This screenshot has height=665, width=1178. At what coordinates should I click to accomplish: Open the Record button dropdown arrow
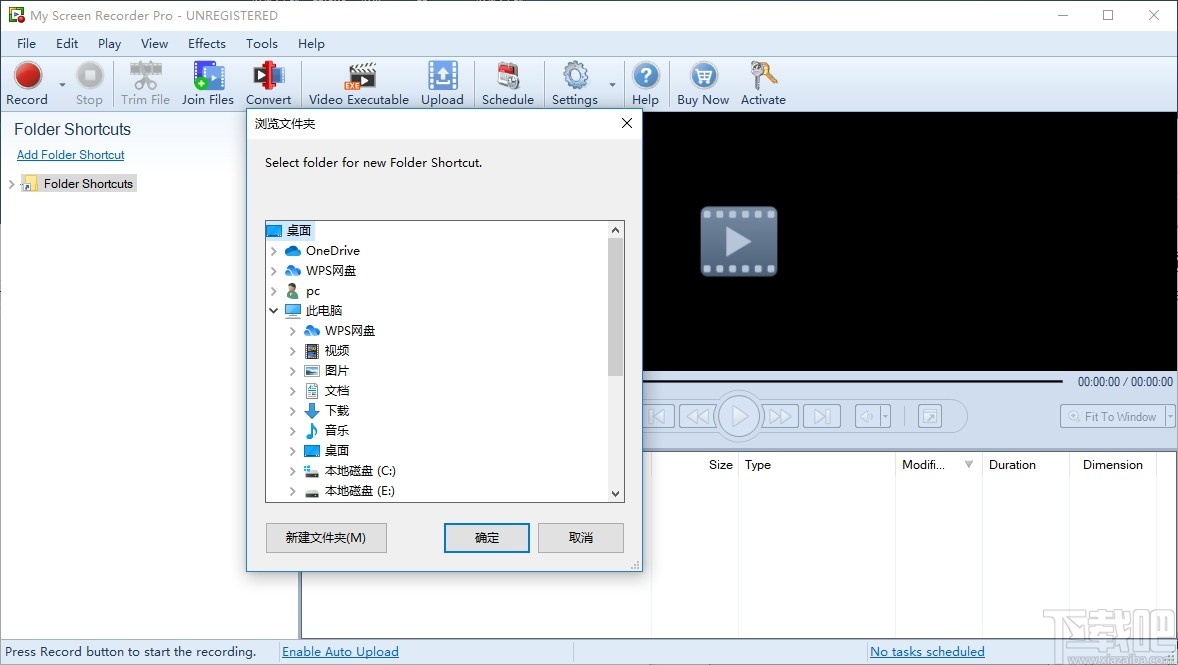tap(60, 85)
